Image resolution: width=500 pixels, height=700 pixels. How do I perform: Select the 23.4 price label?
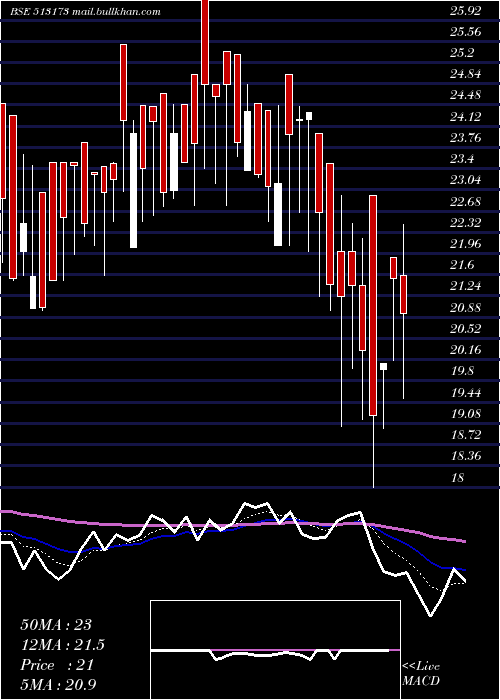tap(462, 159)
